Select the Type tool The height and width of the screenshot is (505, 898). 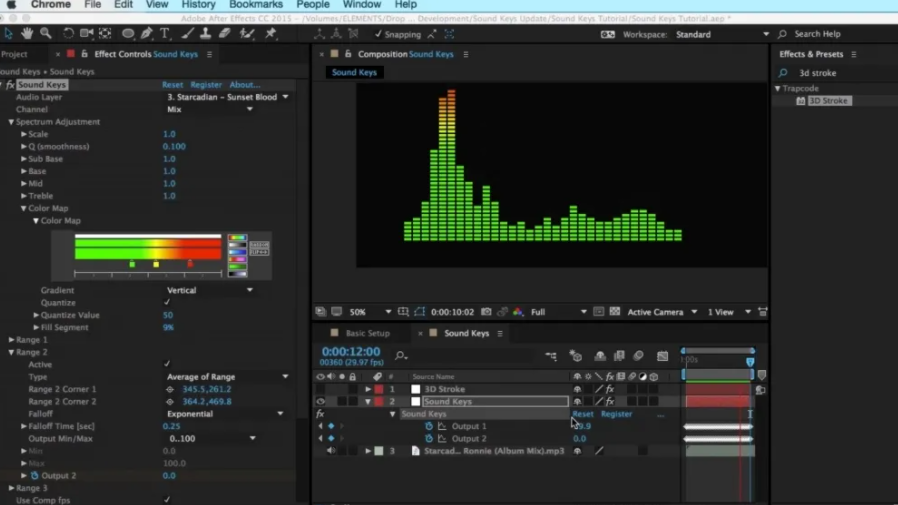165,34
